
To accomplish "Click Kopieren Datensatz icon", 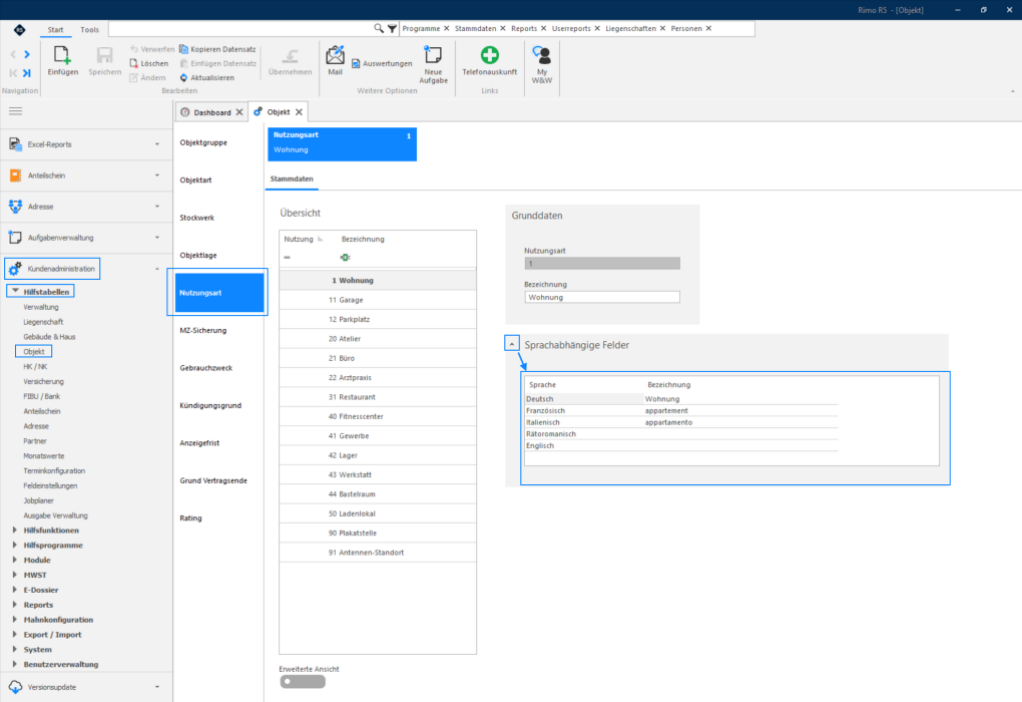I will pos(184,49).
